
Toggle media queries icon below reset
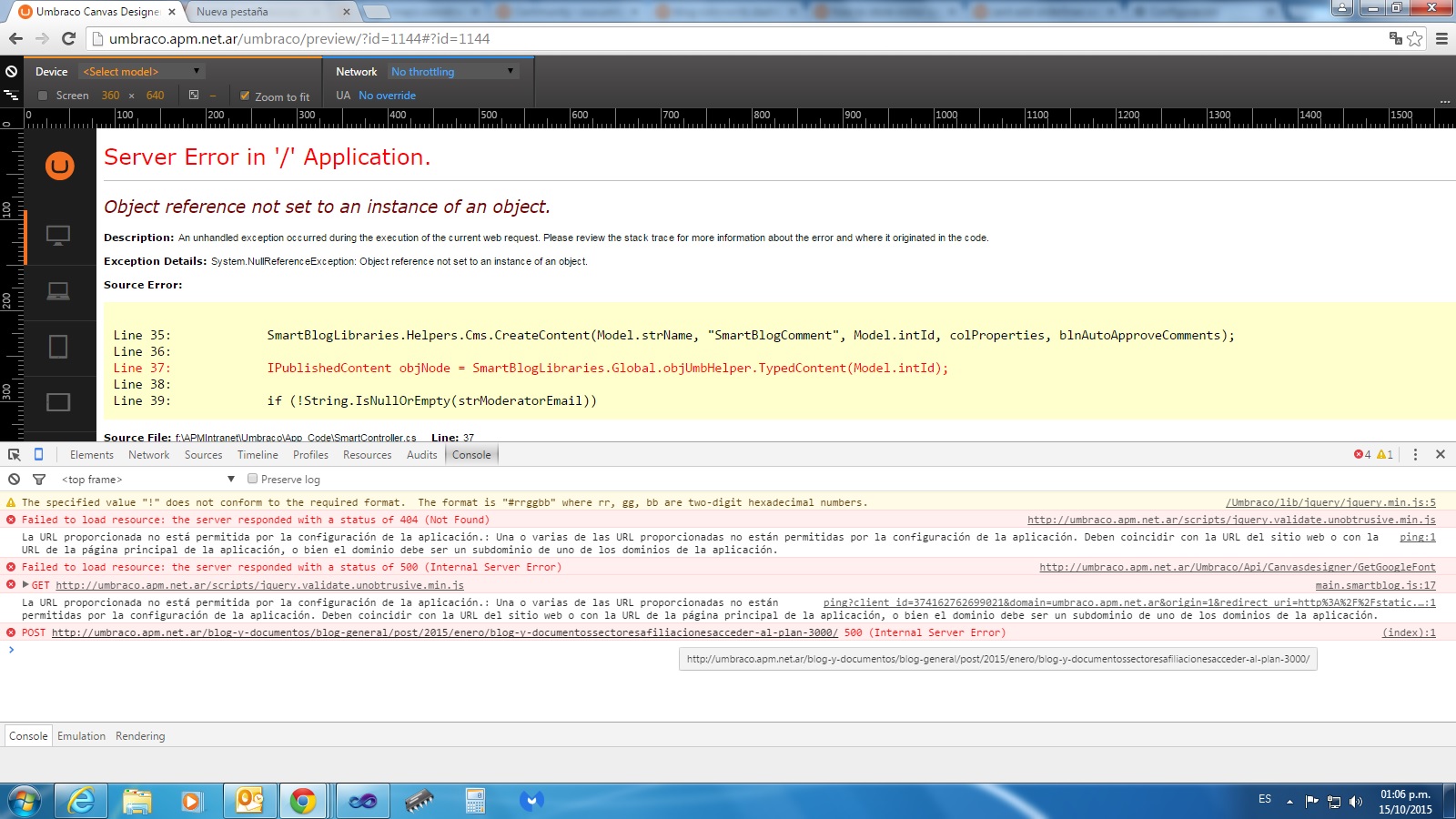[x=11, y=95]
